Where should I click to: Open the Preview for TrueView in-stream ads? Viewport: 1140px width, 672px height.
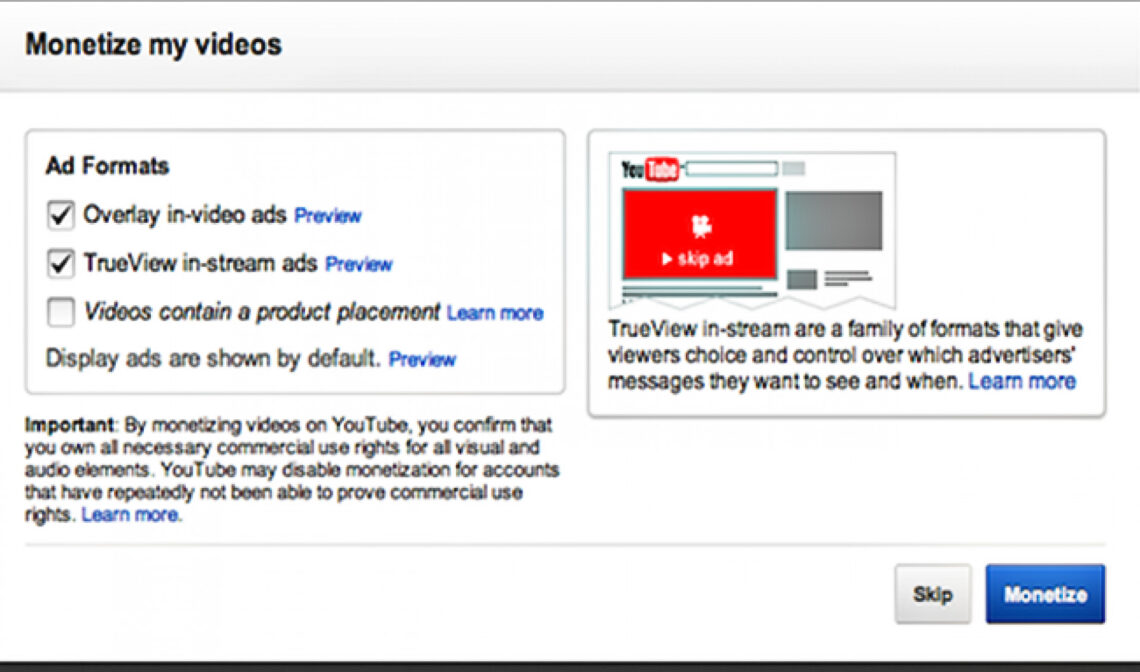pyautogui.click(x=358, y=264)
